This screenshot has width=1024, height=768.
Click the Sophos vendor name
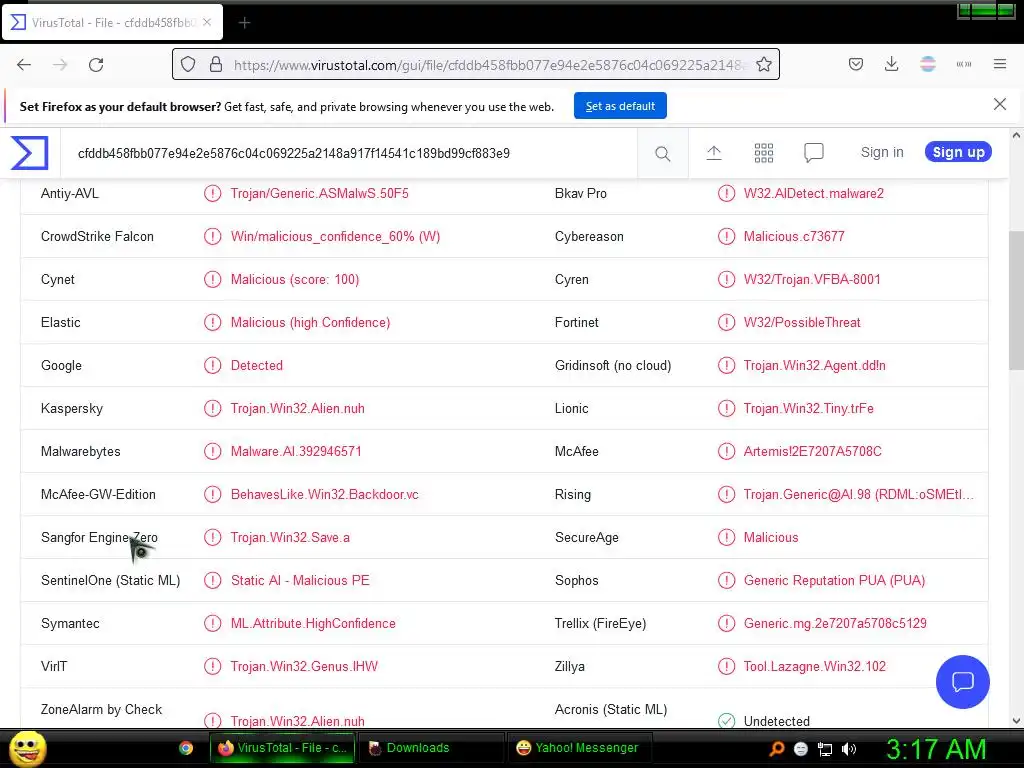point(576,581)
